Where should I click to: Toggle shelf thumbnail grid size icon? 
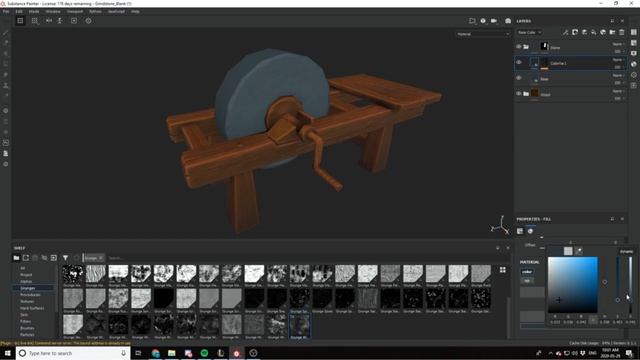point(503,270)
